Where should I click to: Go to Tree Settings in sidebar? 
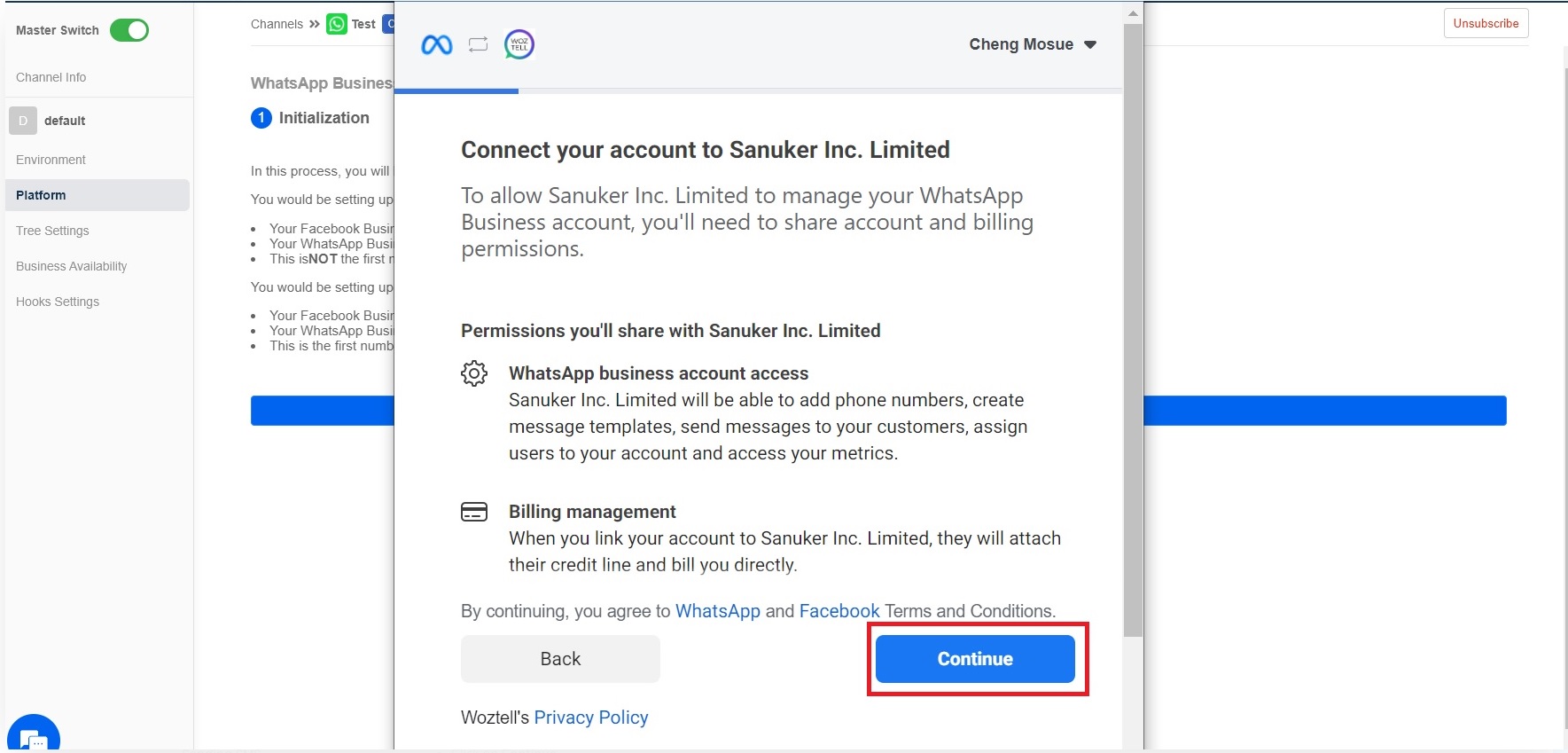pos(52,231)
